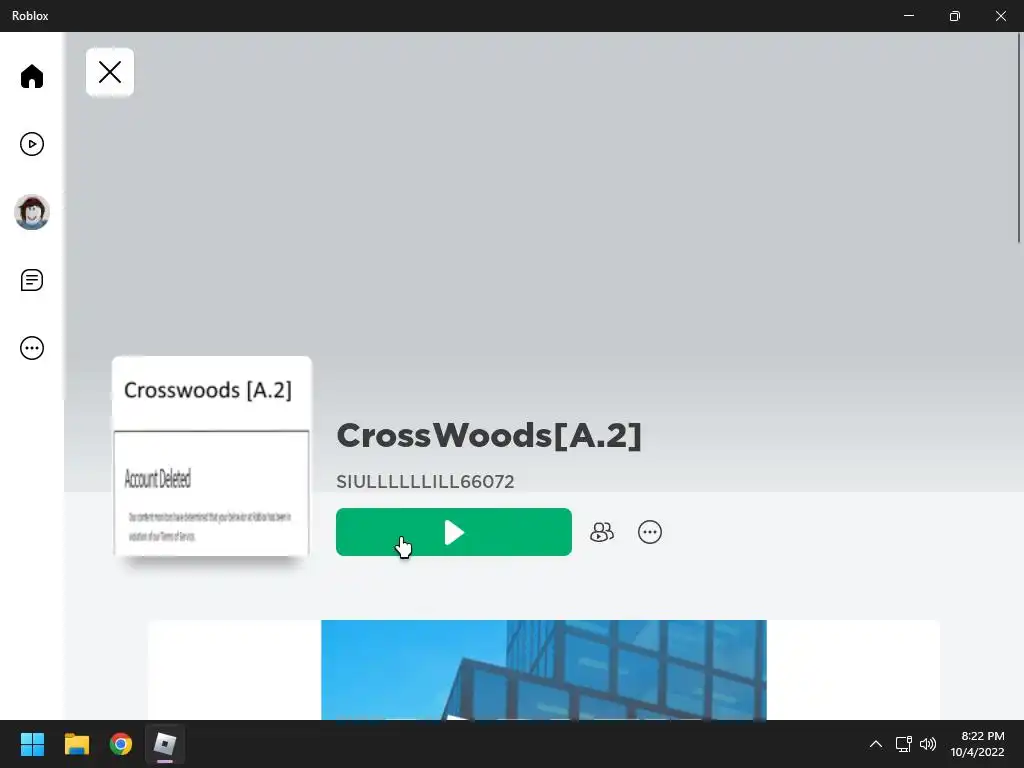Open the volume control in the tray
Screen dimensions: 1024x768
pyautogui.click(x=927, y=744)
